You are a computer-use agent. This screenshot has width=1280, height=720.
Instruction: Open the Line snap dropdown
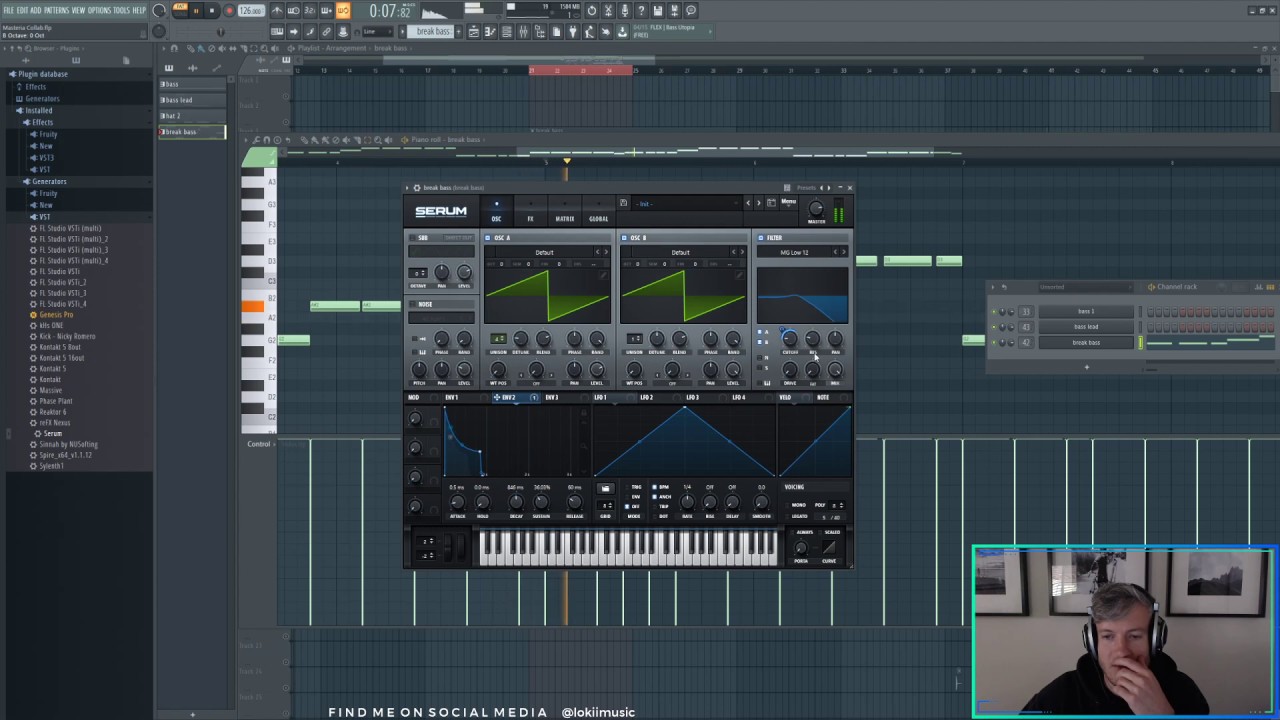tap(377, 32)
